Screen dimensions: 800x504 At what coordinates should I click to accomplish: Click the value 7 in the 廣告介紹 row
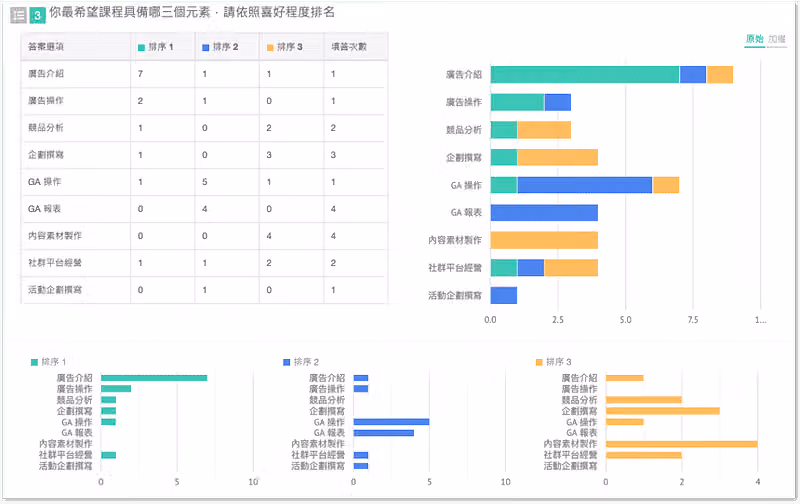(140, 73)
